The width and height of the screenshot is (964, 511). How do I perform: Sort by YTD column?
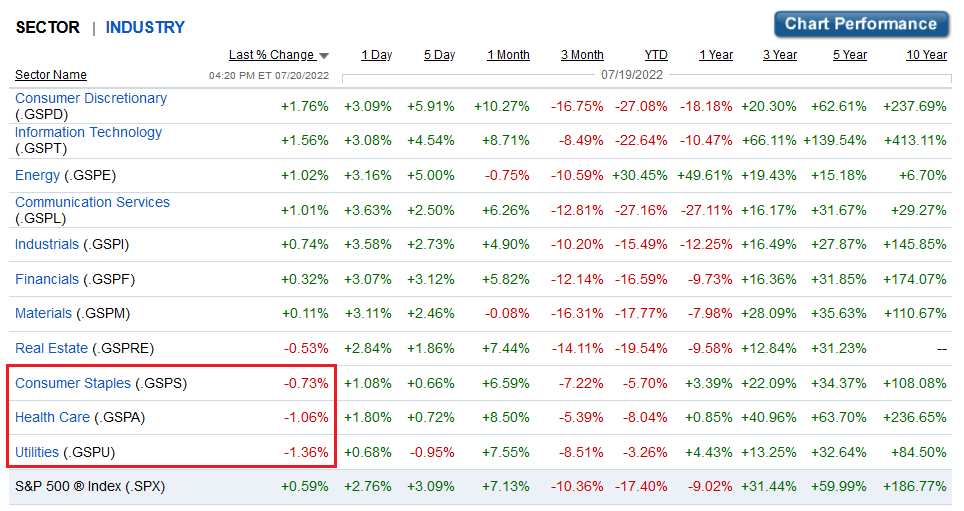coord(656,55)
